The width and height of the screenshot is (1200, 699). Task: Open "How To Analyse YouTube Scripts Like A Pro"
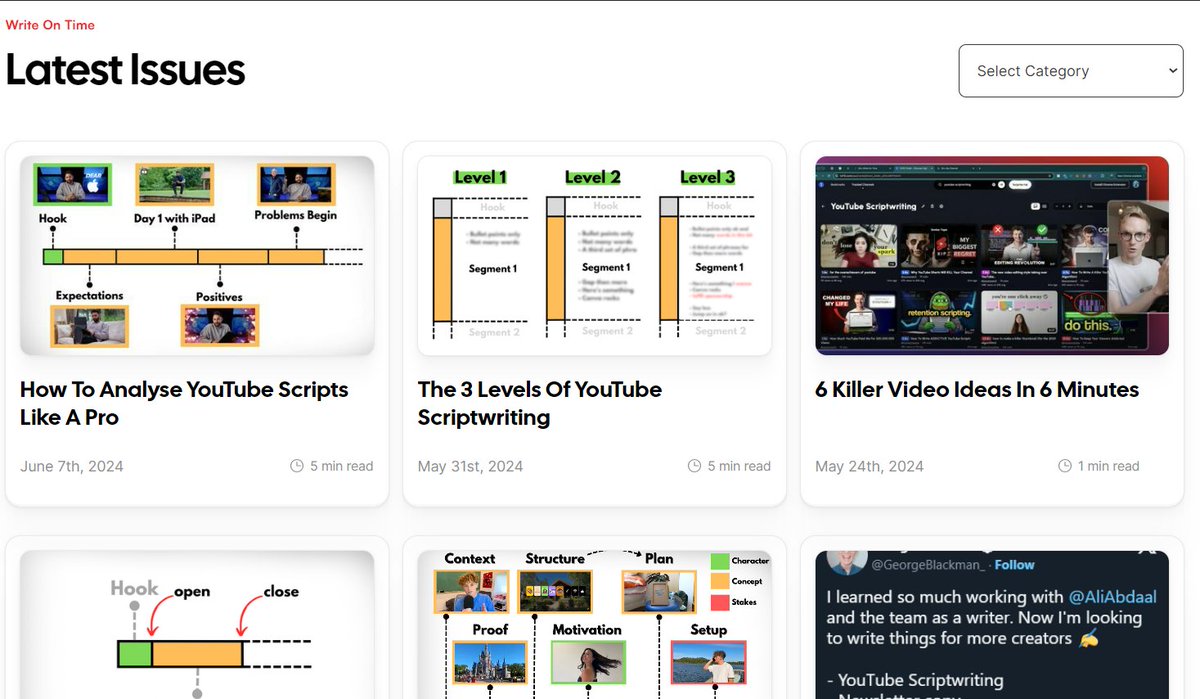click(184, 403)
